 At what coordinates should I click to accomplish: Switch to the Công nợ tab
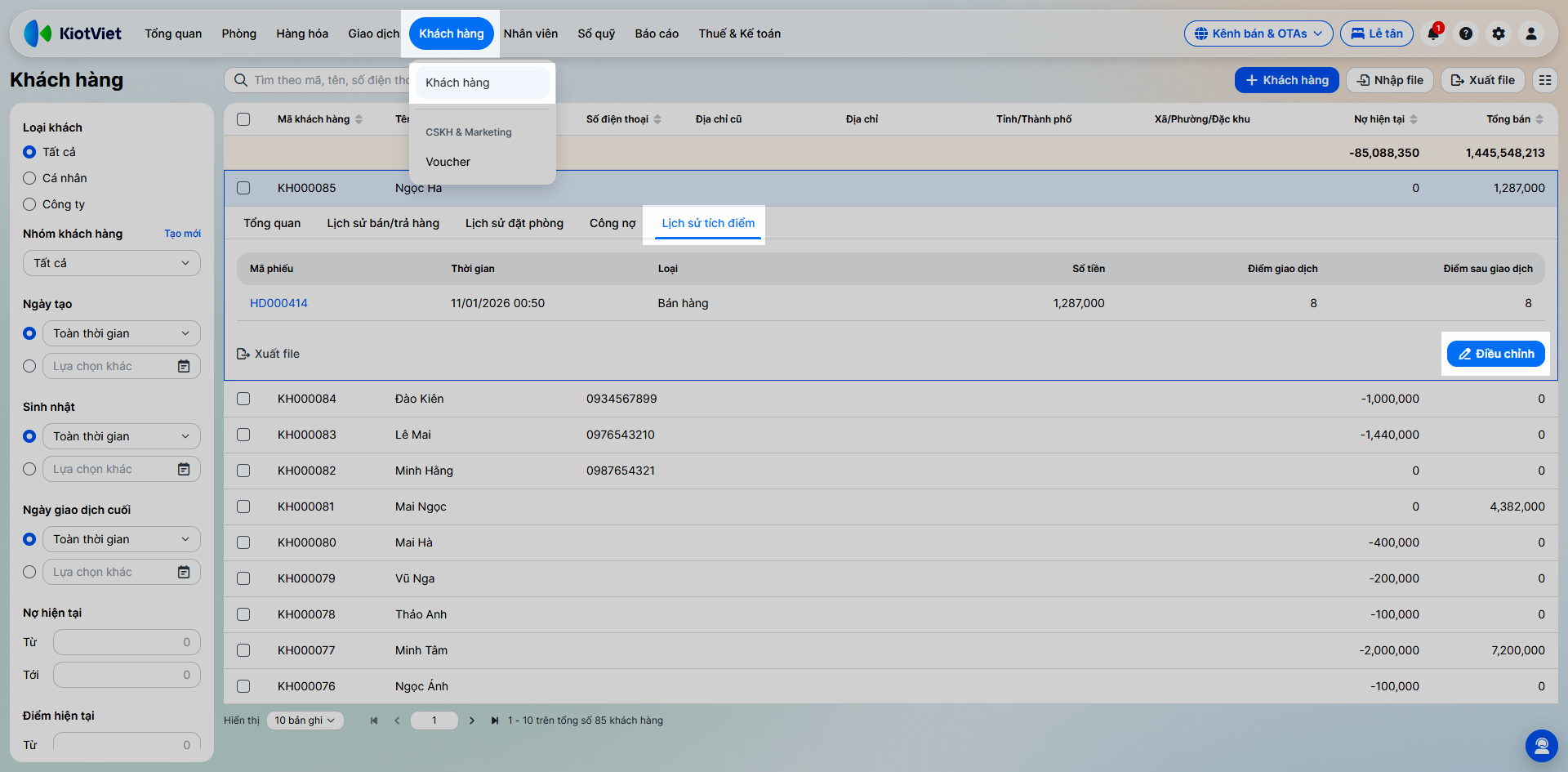(612, 223)
